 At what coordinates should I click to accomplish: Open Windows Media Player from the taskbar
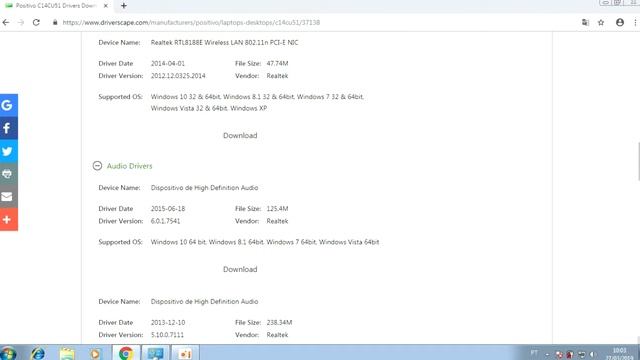click(x=95, y=353)
